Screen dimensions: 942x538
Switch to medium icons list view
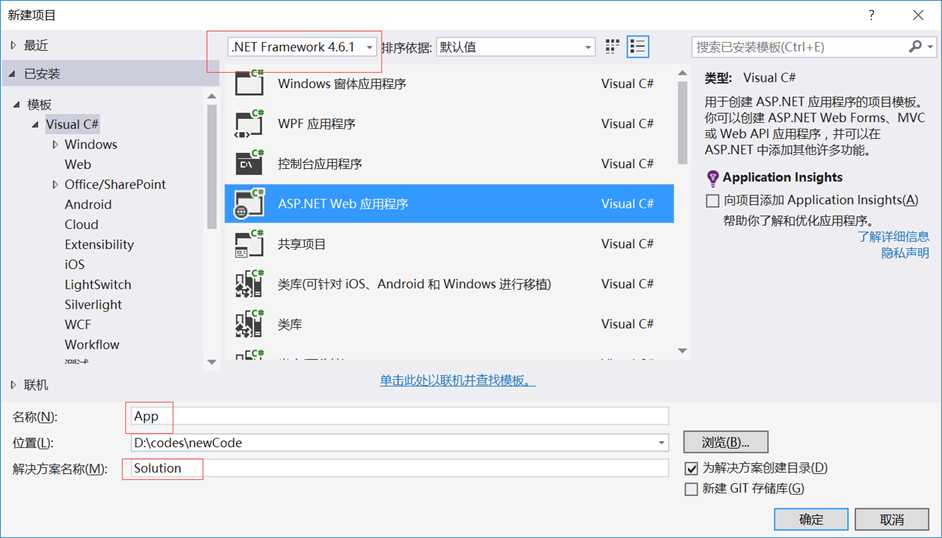(x=637, y=47)
